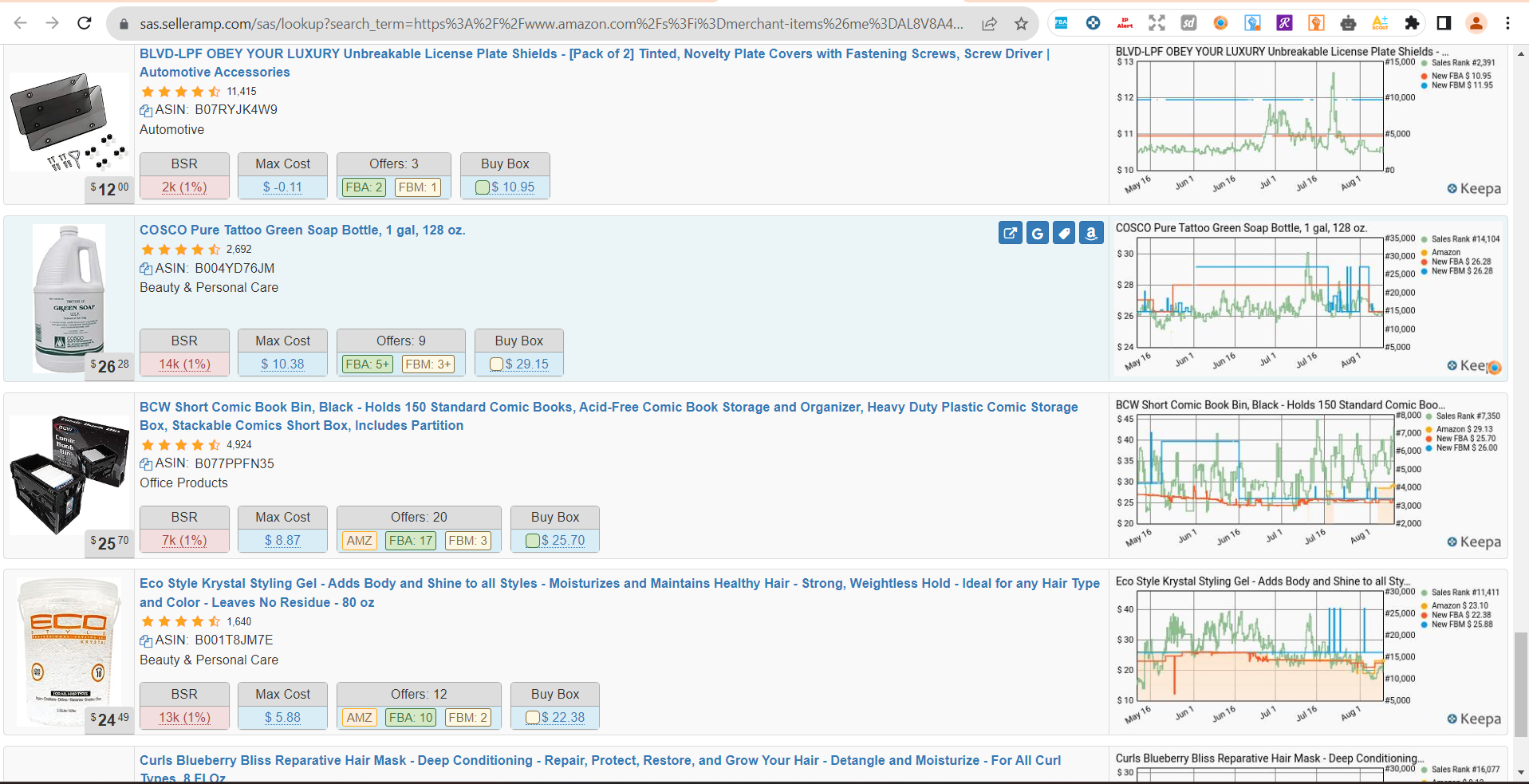Open the Chrome profile avatar

1476,23
